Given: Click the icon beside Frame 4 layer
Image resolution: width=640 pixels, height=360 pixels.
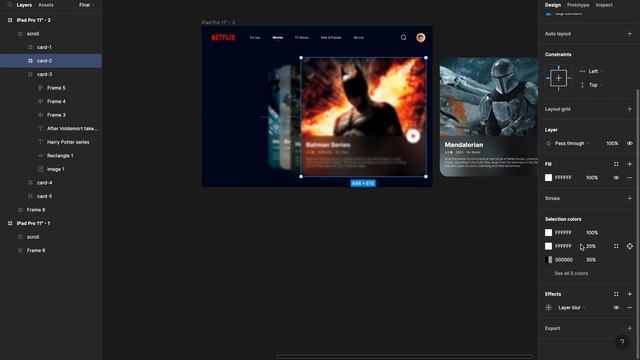Looking at the screenshot, I should [40, 101].
